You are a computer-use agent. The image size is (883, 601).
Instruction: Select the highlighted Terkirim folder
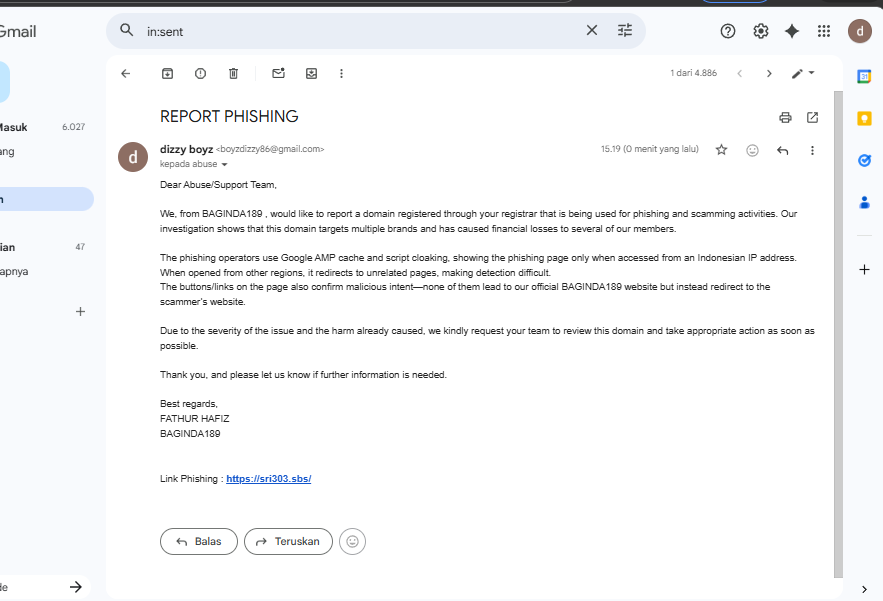pos(45,199)
